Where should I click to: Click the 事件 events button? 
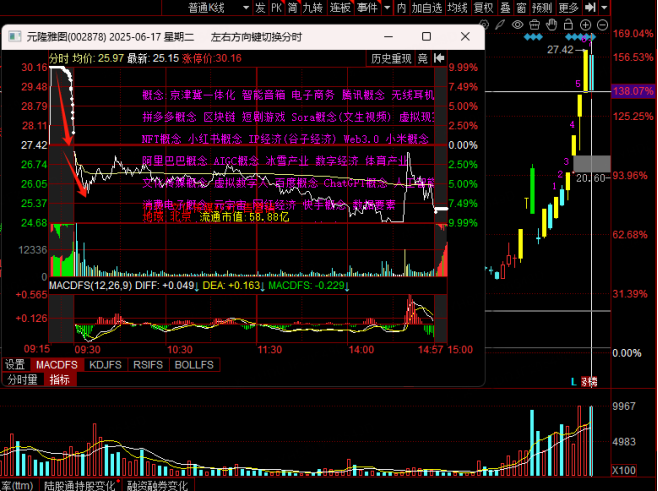pos(367,8)
